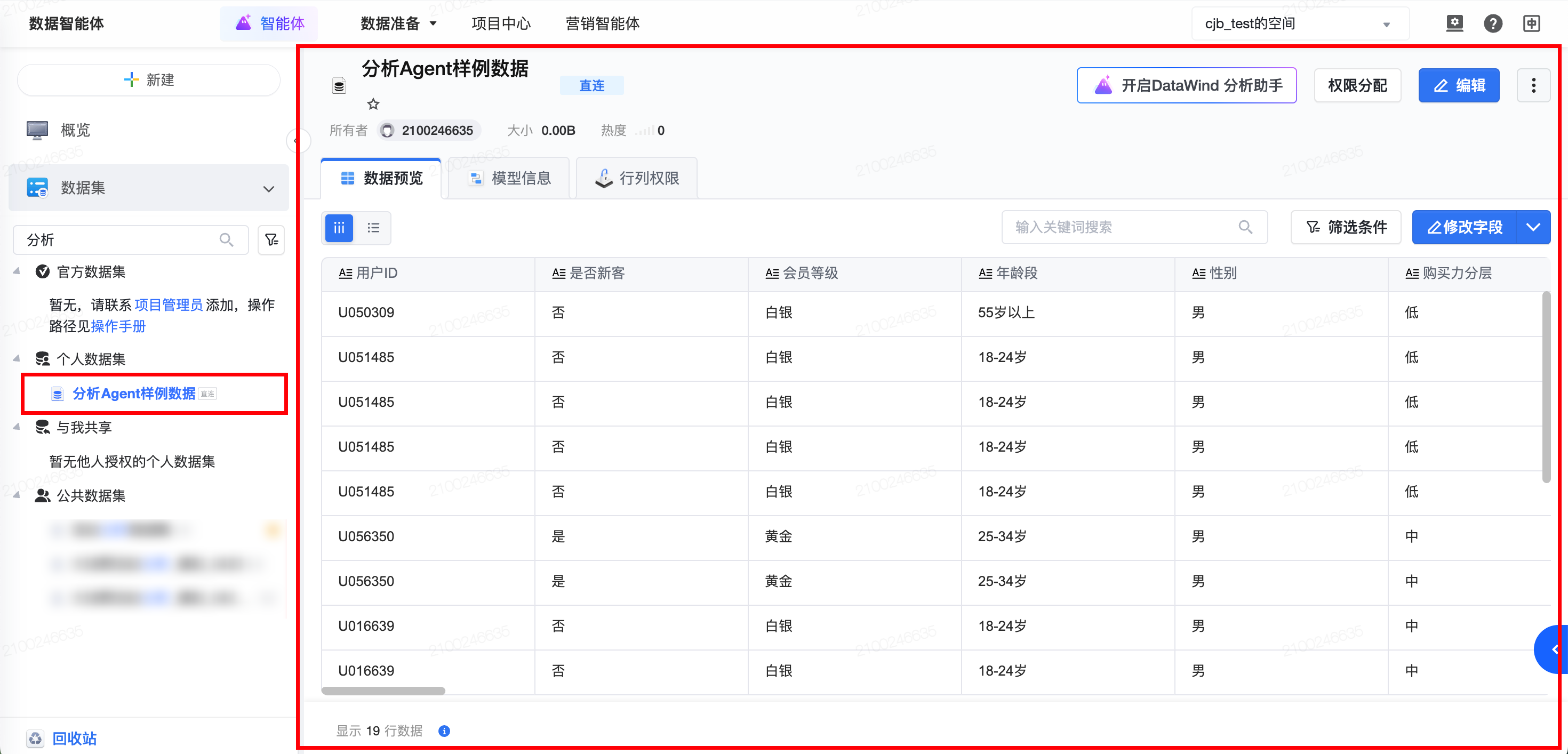Click the dataset icon beside the title
Image resolution: width=1568 pixels, height=754 pixels.
339,86
